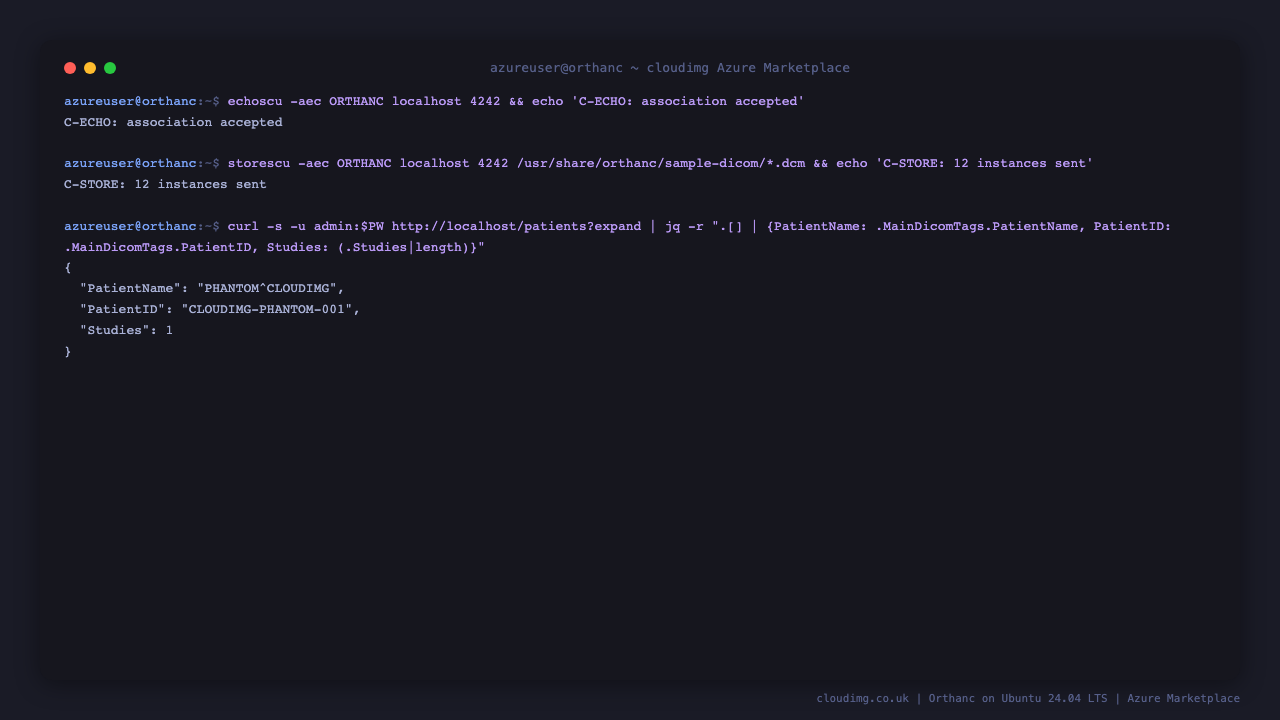Click the footer text 'cloudimg.co.uk | Orthanc on Ubuntu 24.04 LTS'
1280x720 pixels.
point(962,698)
